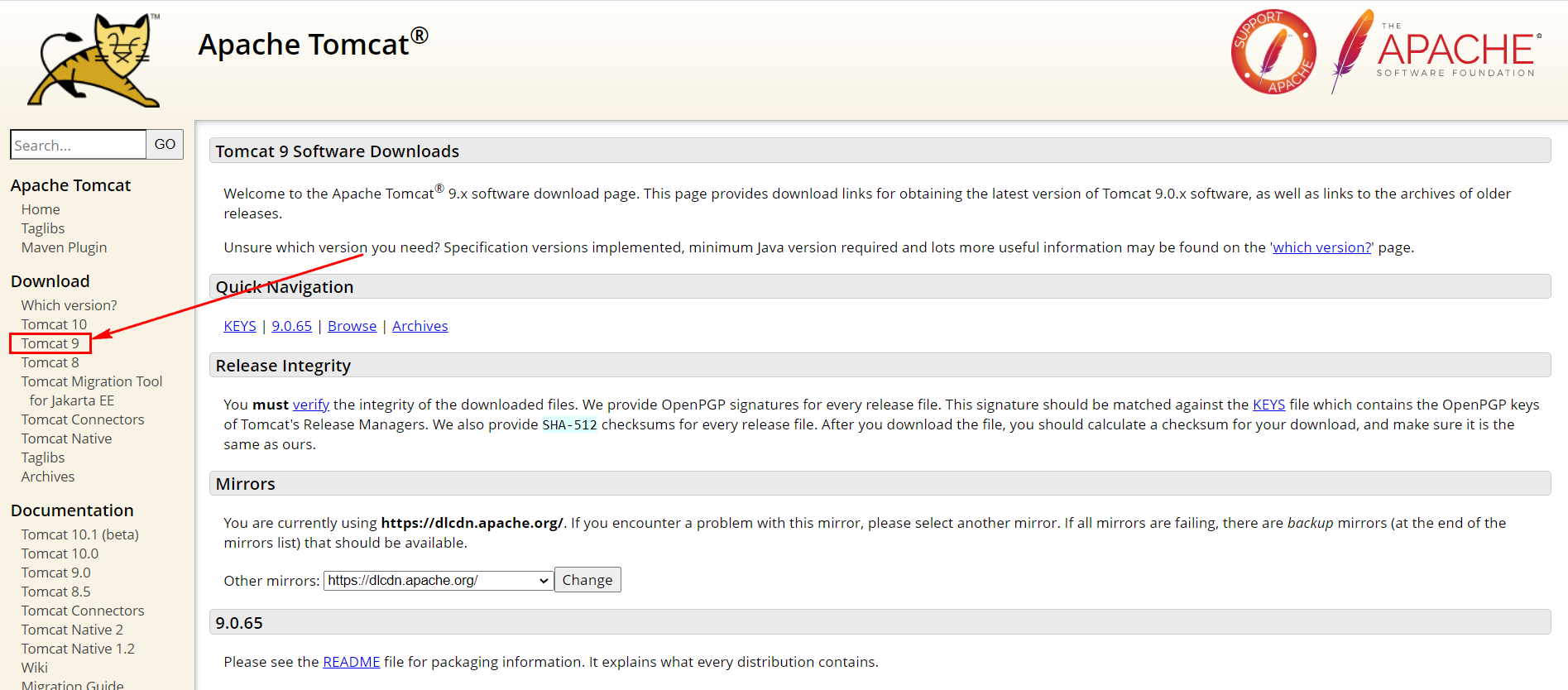1568x690 pixels.
Task: Select Tomcat 8 in Download section
Action: tap(50, 362)
